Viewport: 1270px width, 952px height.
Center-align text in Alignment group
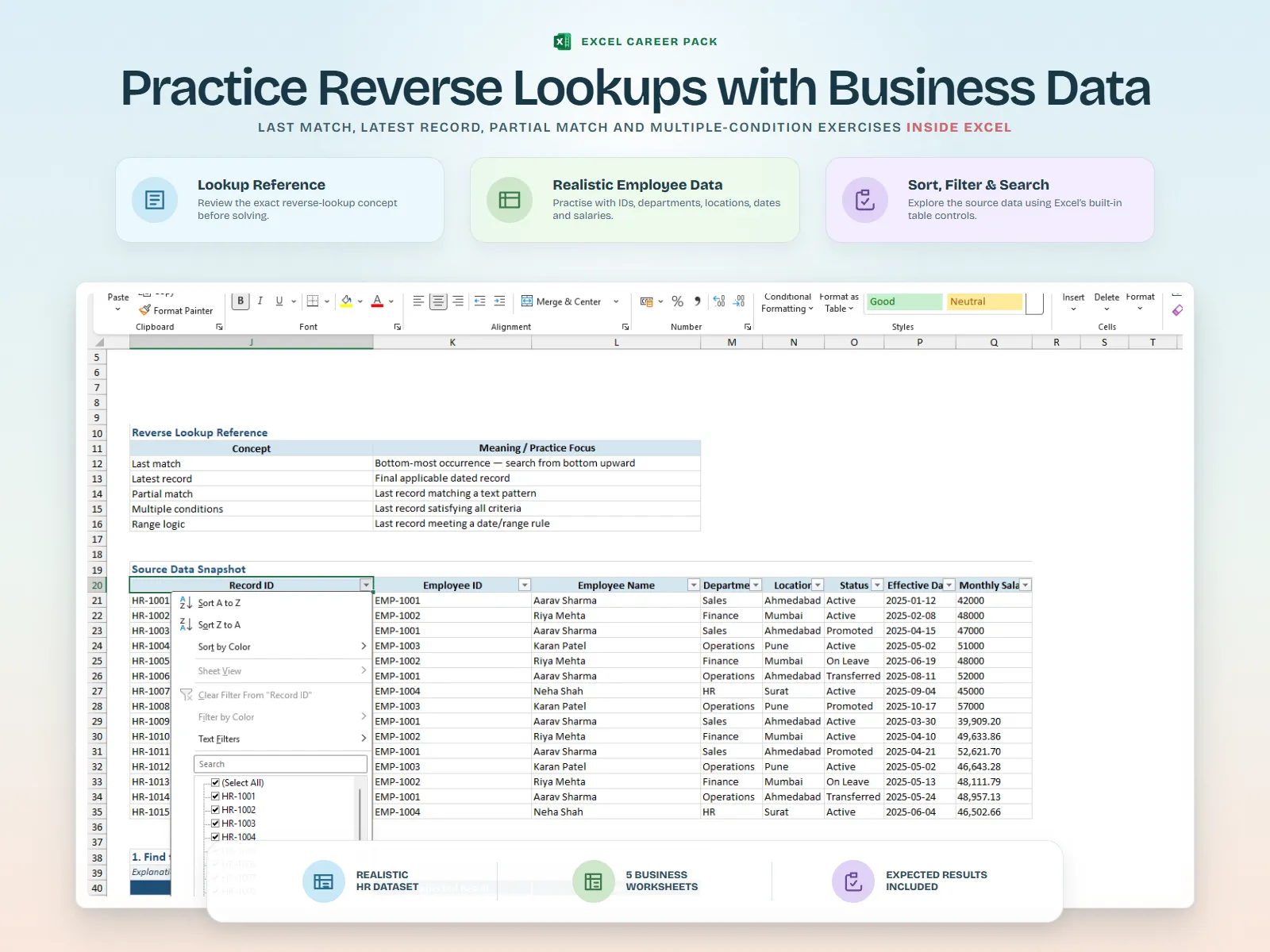[x=438, y=301]
